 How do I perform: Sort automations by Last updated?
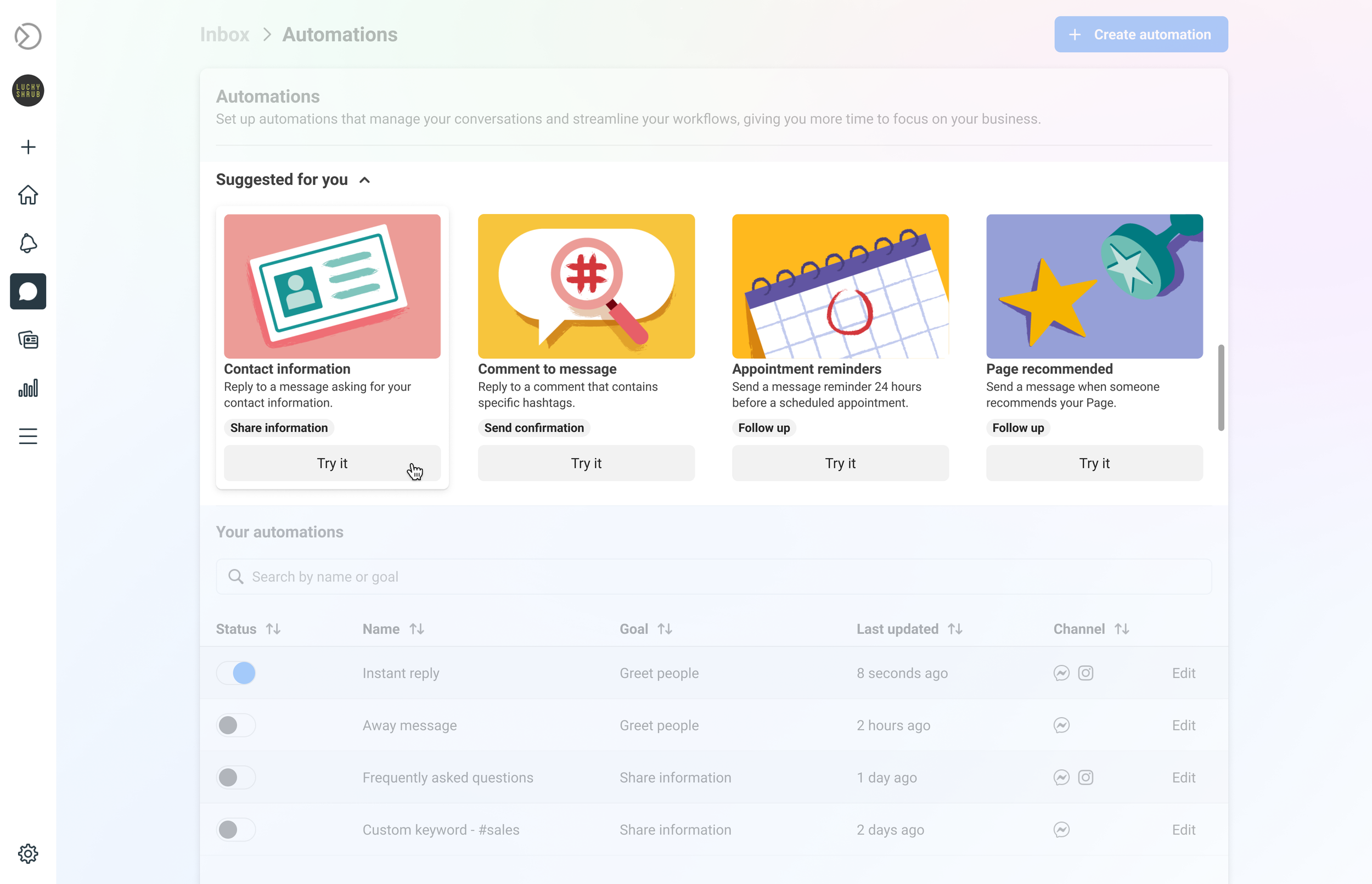(955, 629)
